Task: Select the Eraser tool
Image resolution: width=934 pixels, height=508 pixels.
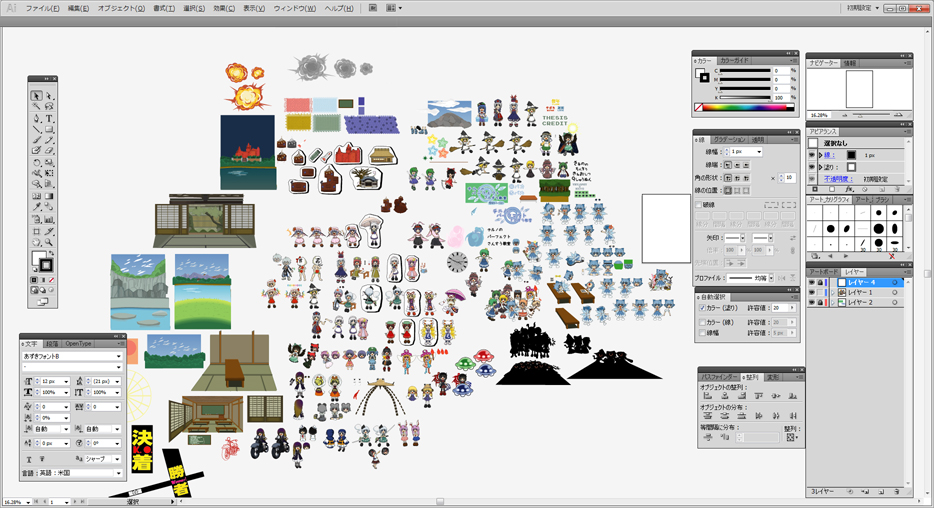Action: tap(49, 151)
